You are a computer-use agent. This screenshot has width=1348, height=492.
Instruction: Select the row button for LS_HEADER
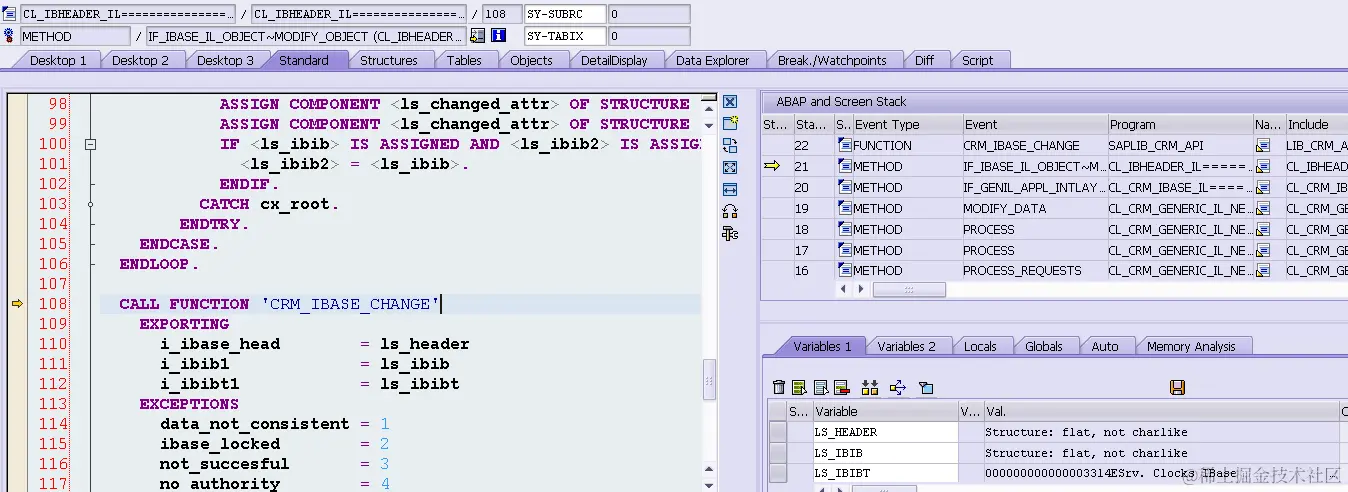click(777, 432)
